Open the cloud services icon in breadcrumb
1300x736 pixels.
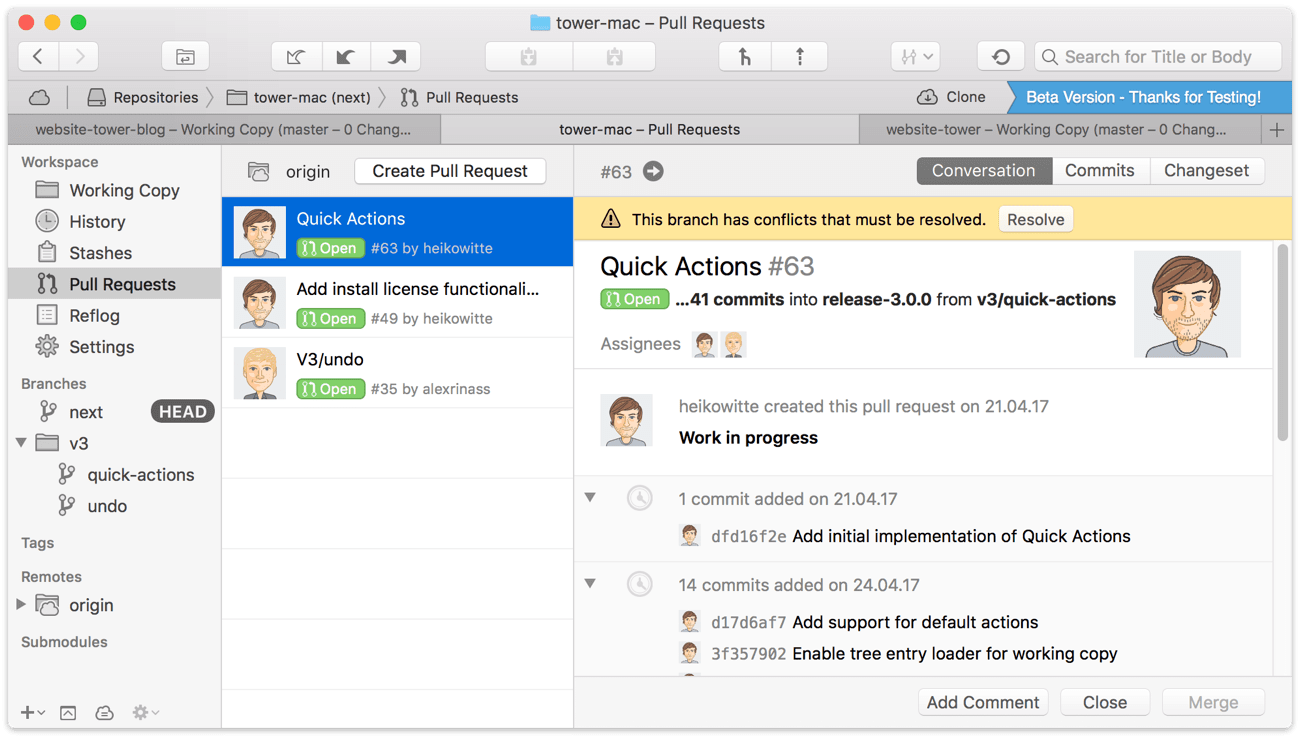[39, 97]
